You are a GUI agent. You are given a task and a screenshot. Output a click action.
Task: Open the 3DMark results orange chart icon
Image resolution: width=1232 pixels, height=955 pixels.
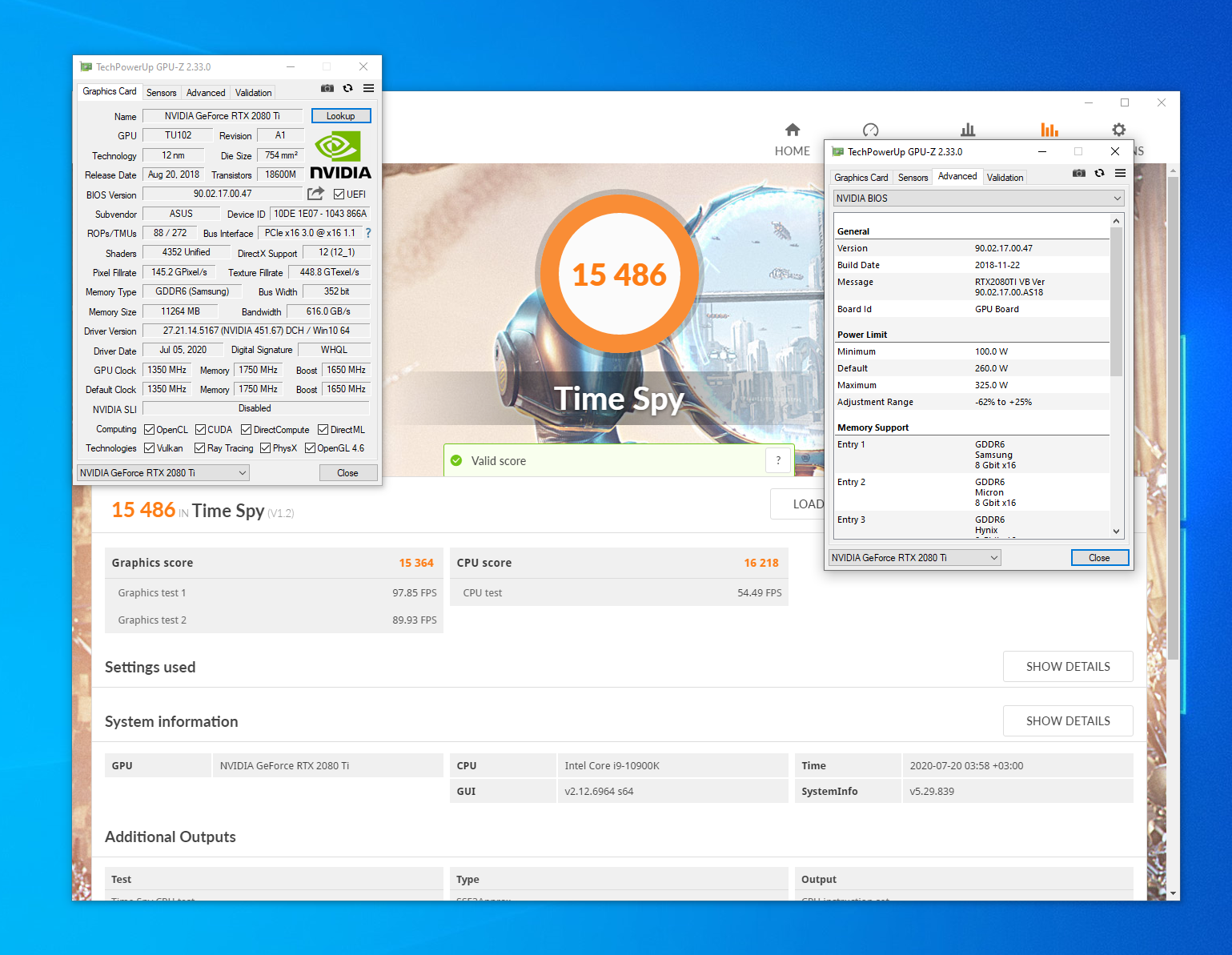pos(1049,130)
